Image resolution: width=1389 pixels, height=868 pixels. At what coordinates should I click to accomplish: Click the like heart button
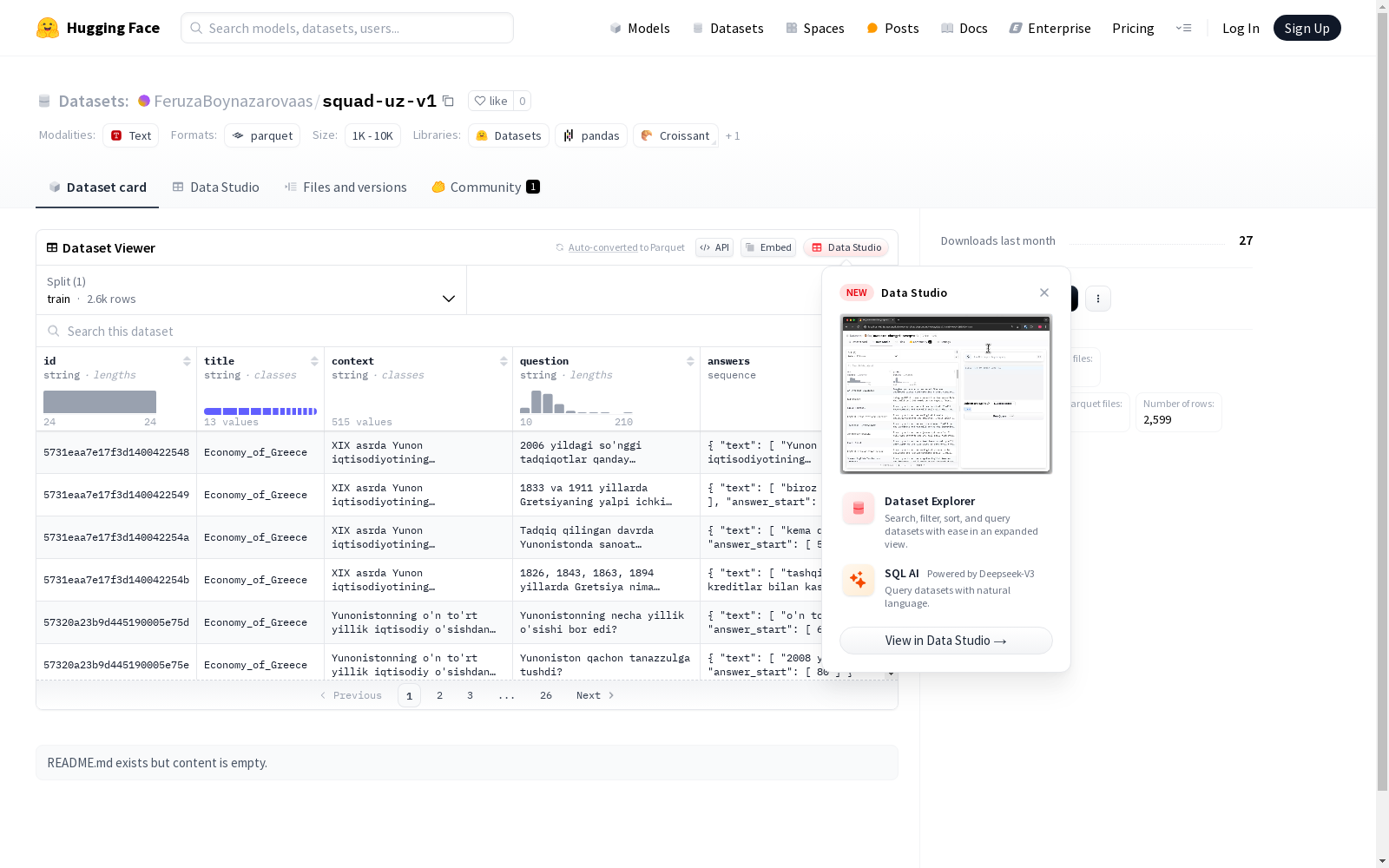click(x=491, y=101)
